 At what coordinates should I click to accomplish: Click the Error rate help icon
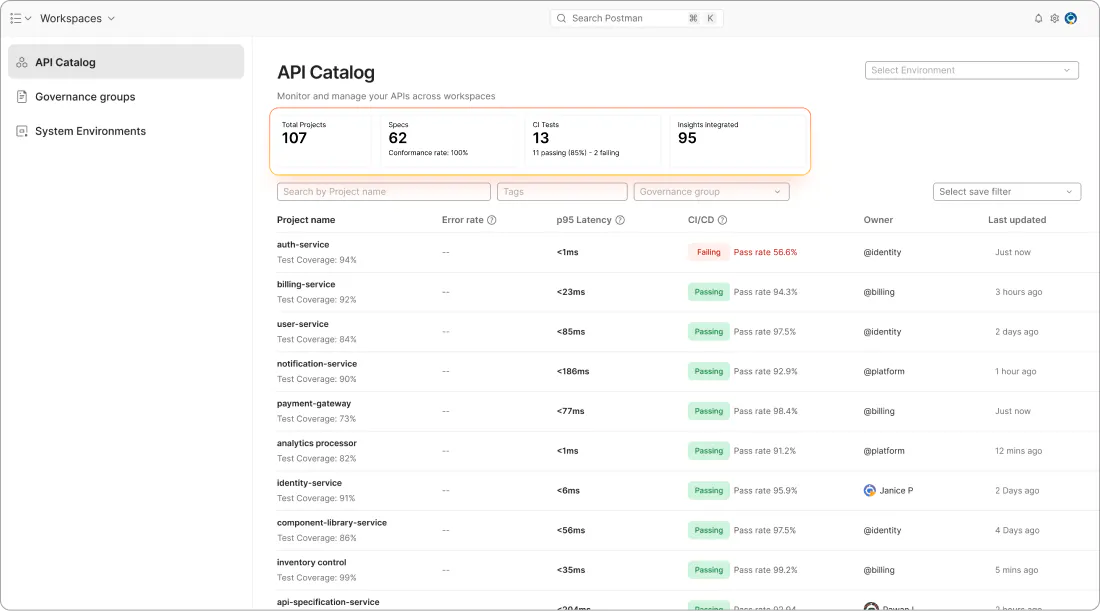click(x=492, y=220)
